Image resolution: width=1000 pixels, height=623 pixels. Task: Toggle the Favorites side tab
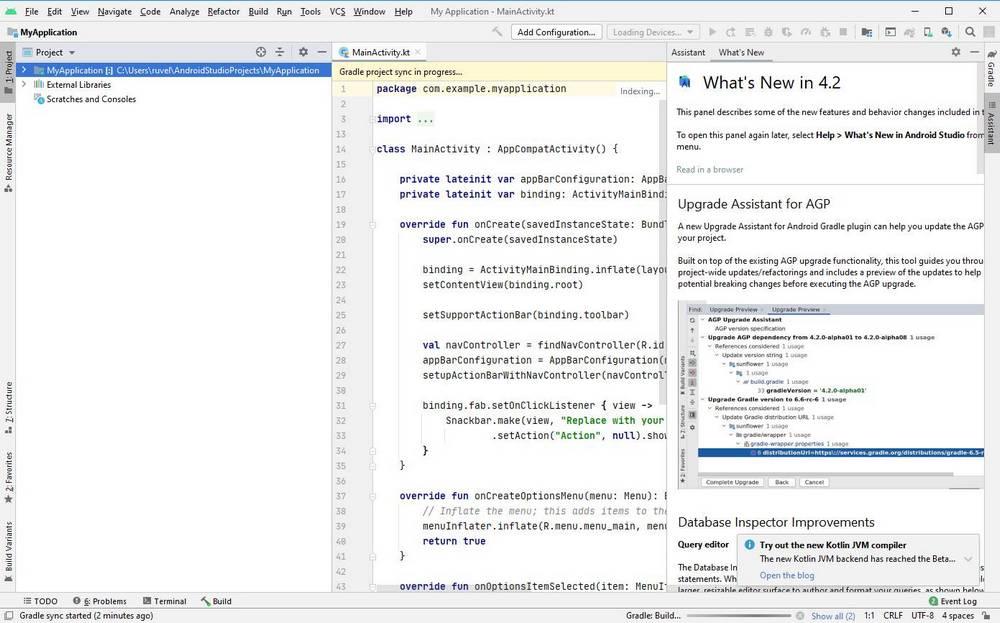coord(8,478)
